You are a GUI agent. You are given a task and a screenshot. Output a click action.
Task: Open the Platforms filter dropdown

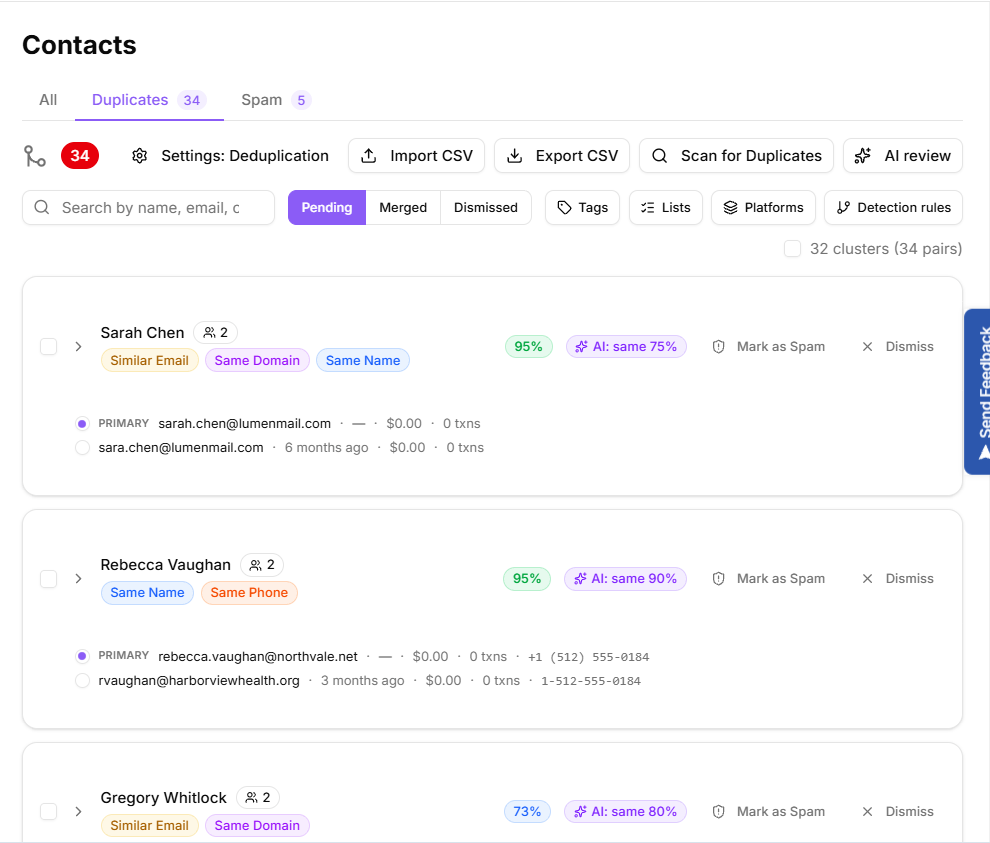point(763,208)
